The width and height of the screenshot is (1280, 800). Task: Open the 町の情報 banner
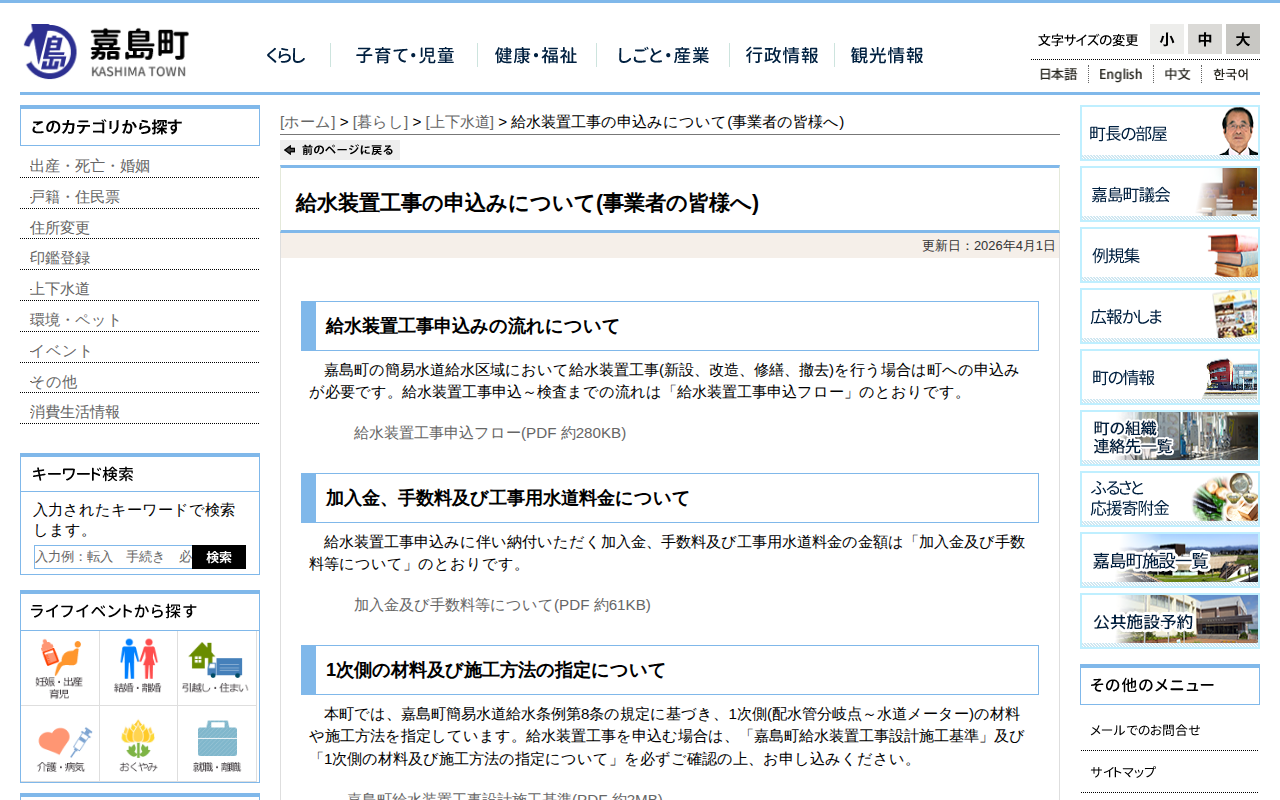click(1170, 377)
